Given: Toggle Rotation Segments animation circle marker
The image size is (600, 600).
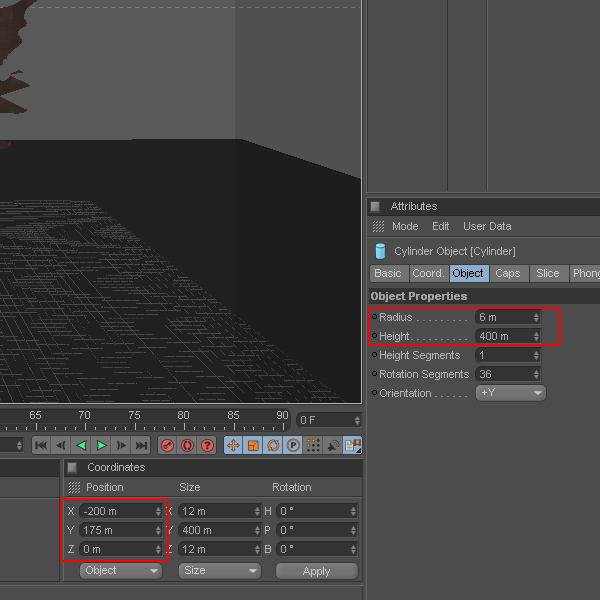Looking at the screenshot, I should click(x=374, y=373).
